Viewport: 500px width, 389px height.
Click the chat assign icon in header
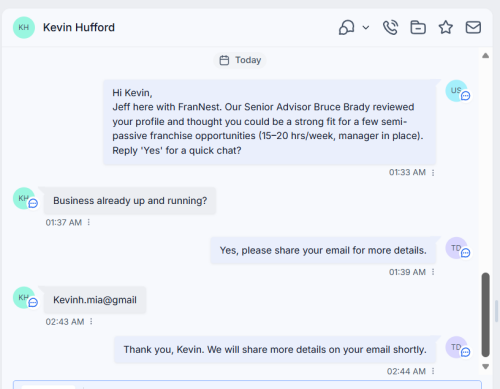pos(346,27)
